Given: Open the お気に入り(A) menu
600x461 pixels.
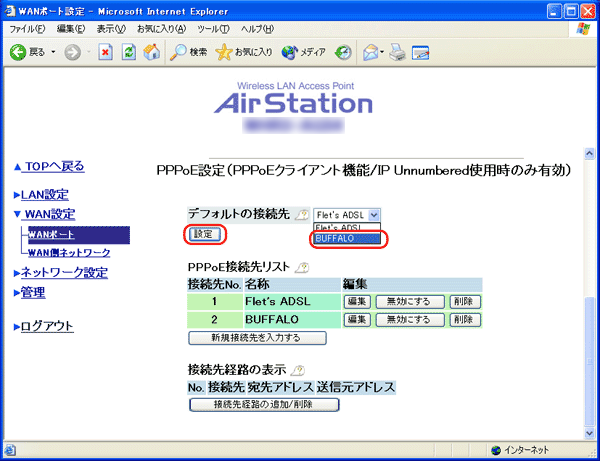Looking at the screenshot, I should (x=161, y=29).
